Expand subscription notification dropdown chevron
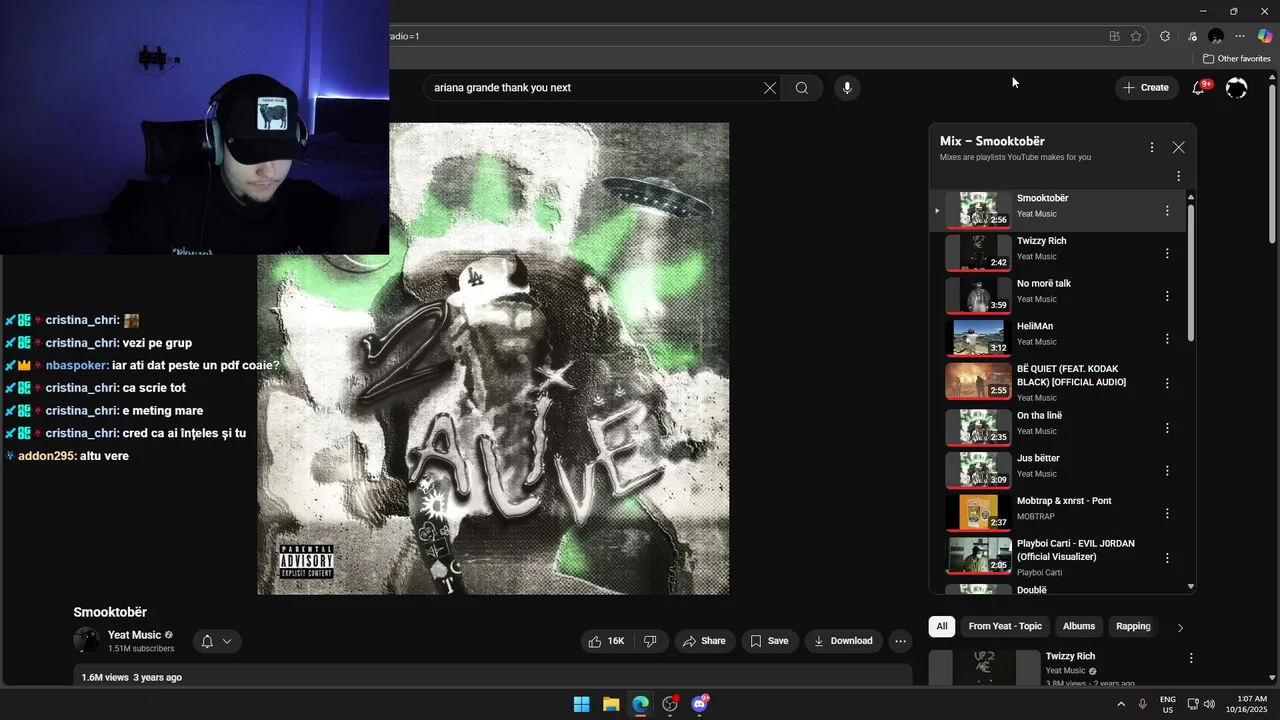This screenshot has height=720, width=1280. pyautogui.click(x=227, y=642)
